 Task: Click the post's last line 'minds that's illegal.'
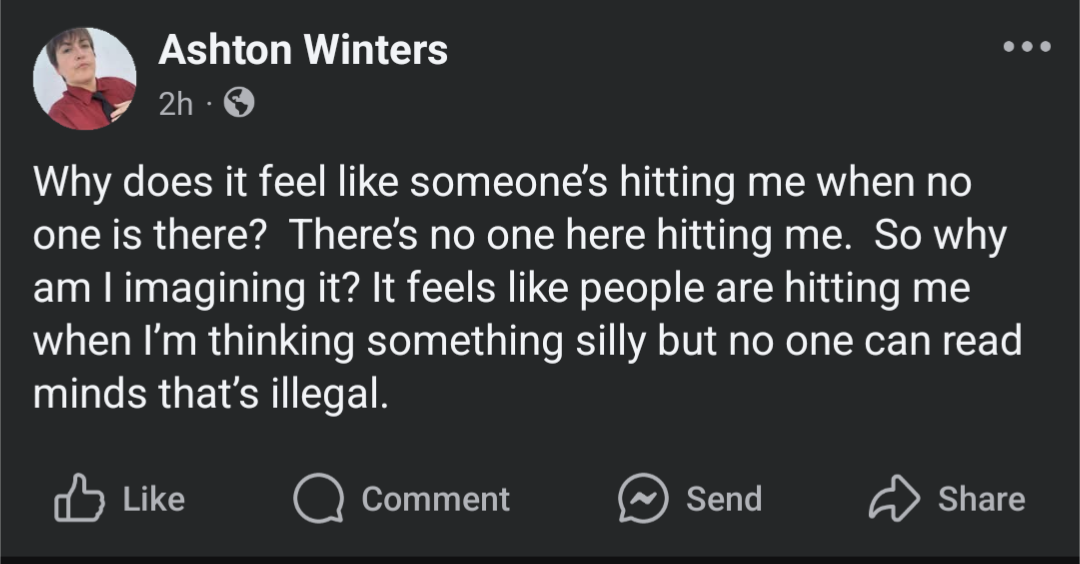(211, 395)
